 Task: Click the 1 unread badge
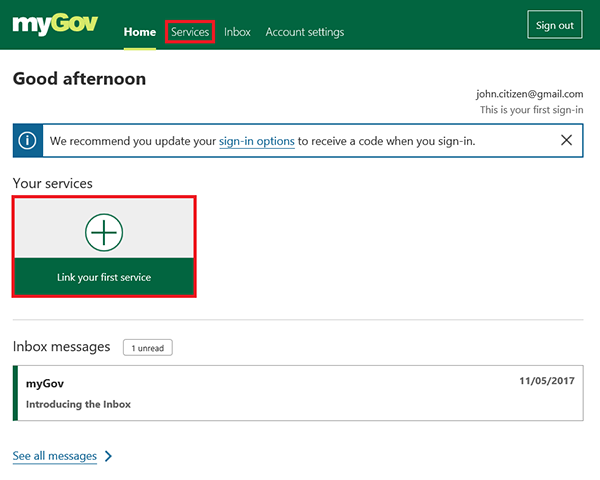[x=148, y=348]
